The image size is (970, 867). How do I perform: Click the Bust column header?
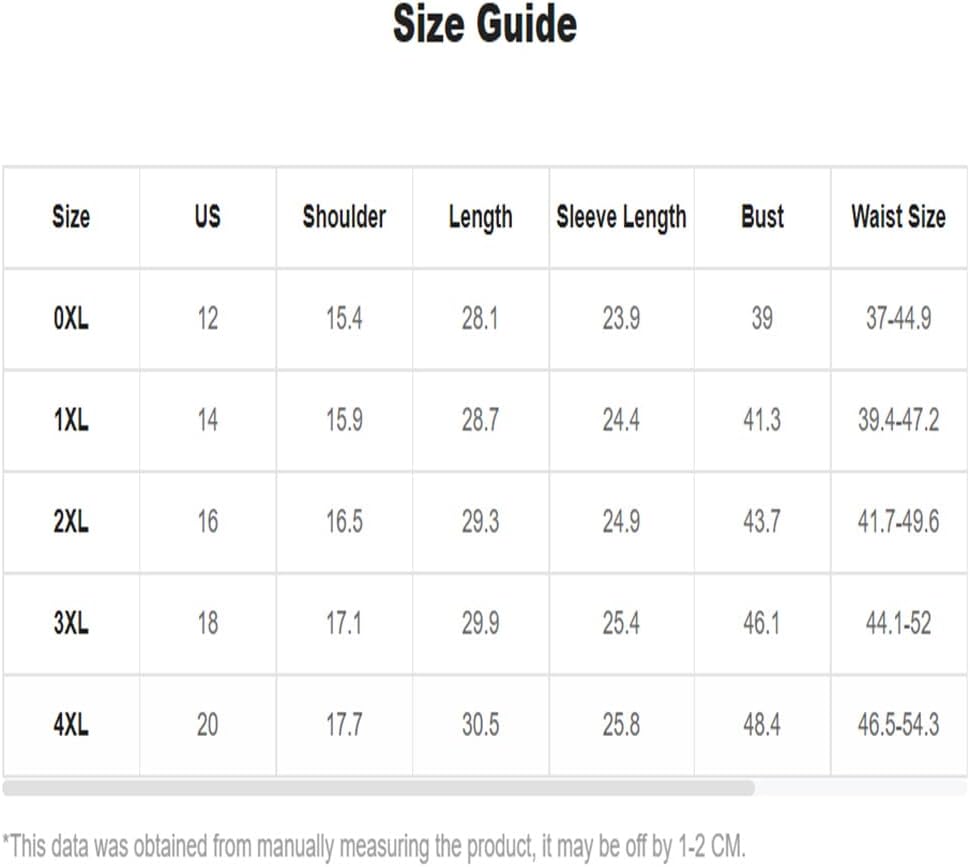click(762, 217)
